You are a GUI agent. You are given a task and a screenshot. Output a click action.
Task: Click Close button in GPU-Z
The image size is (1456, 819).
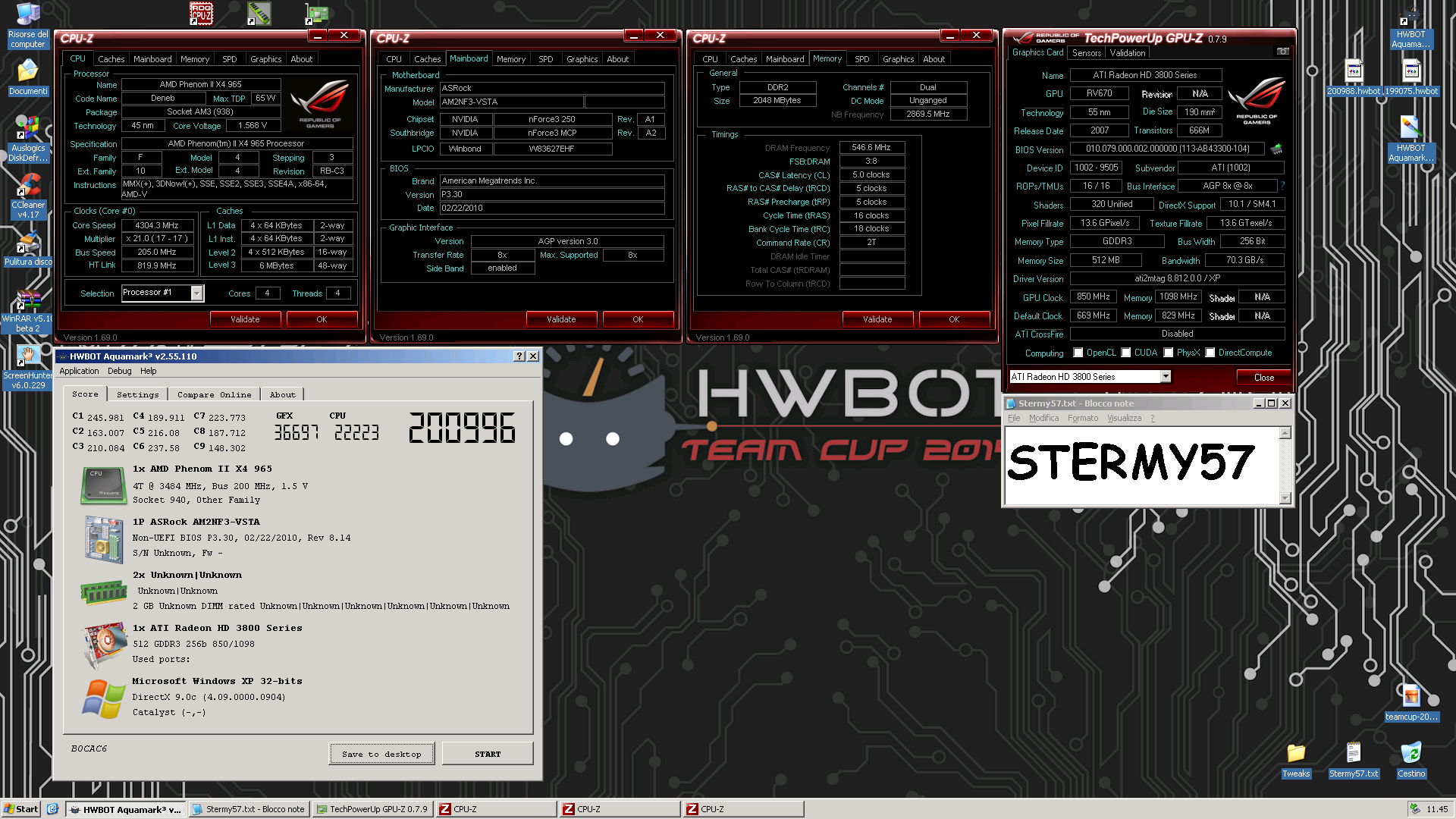1263,377
